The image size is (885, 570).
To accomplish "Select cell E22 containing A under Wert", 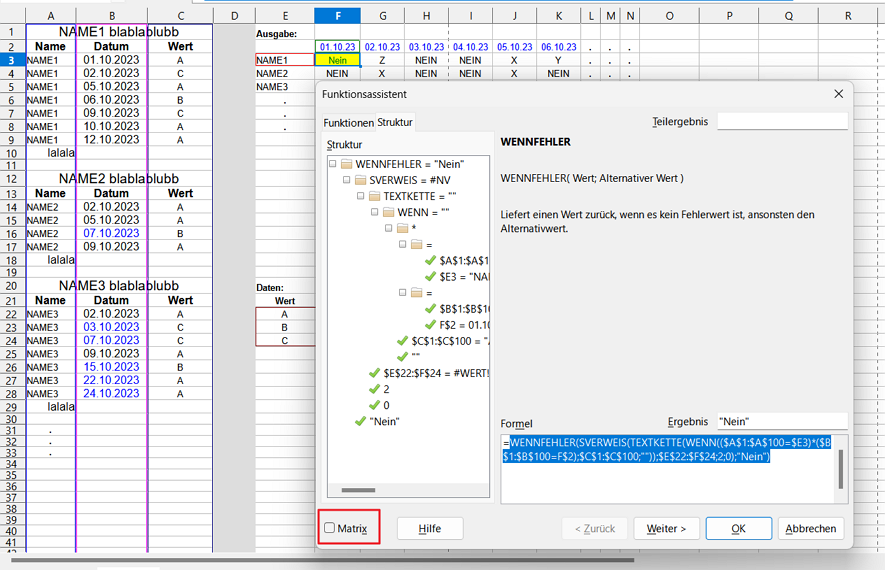I will pos(285,314).
